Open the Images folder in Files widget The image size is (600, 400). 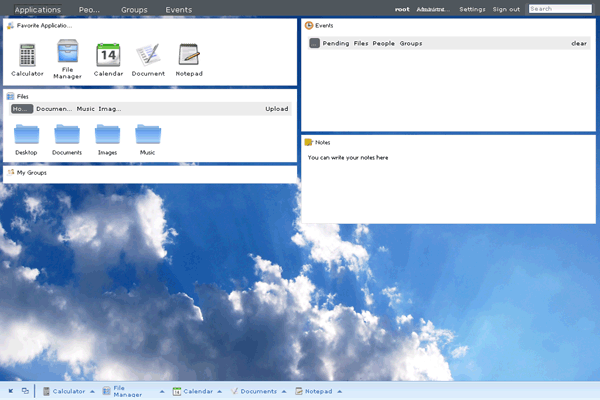coord(108,139)
